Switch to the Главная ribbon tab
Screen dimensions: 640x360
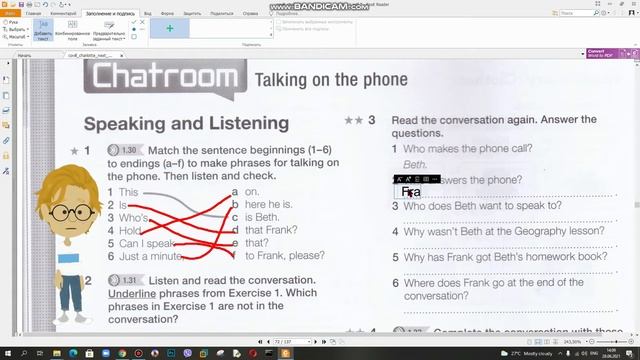point(33,13)
